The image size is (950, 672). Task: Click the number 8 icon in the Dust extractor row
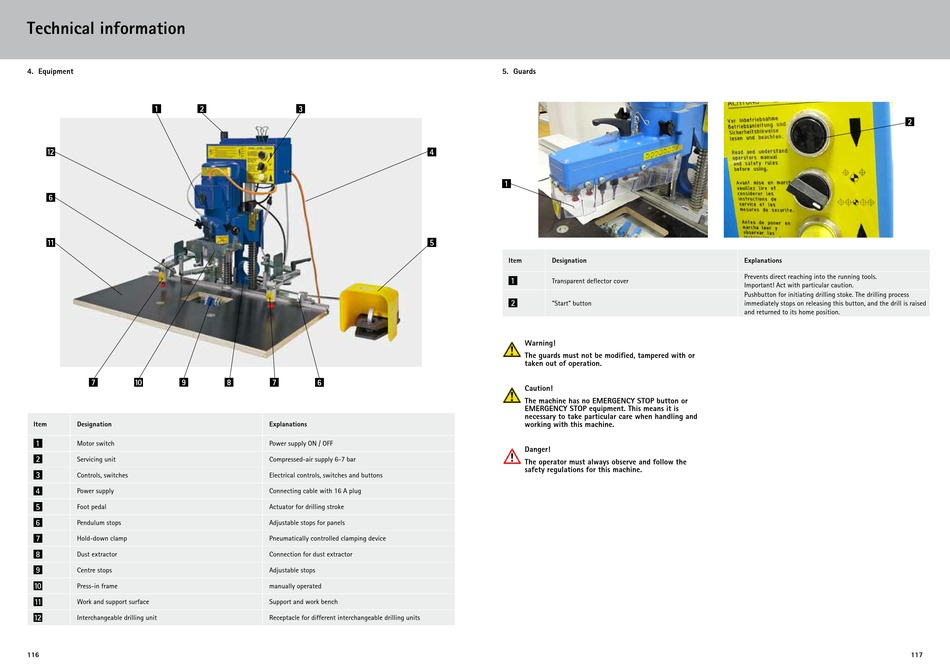tap(38, 554)
